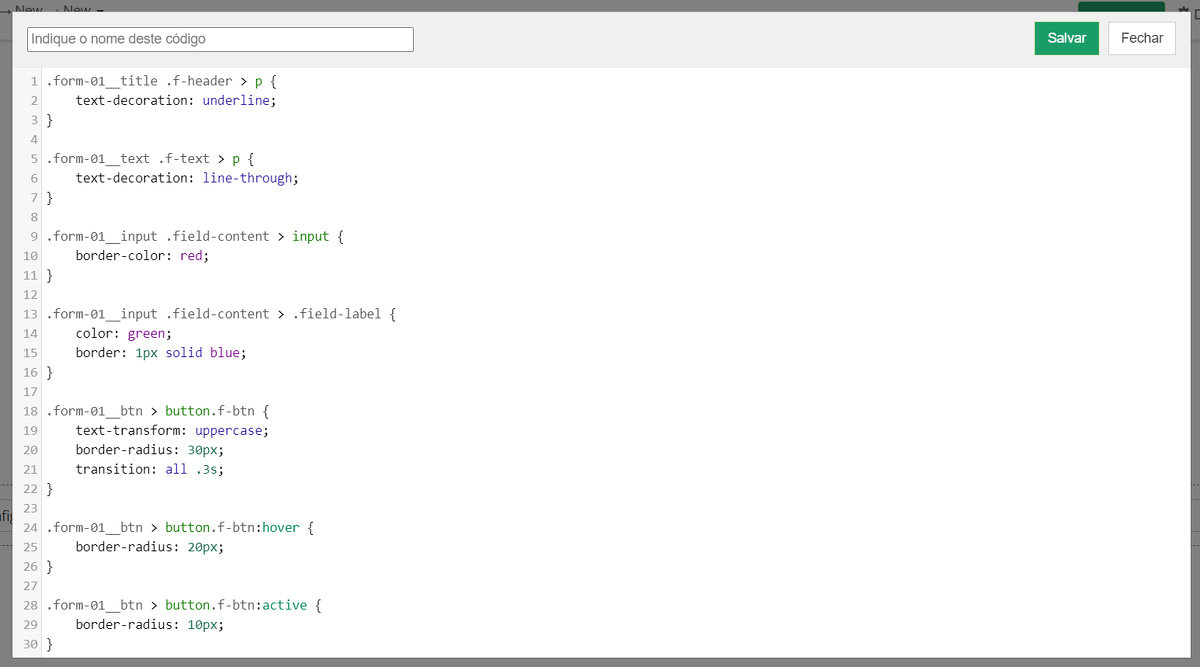Click the red border-color value
The image size is (1200, 667).
pyautogui.click(x=191, y=256)
